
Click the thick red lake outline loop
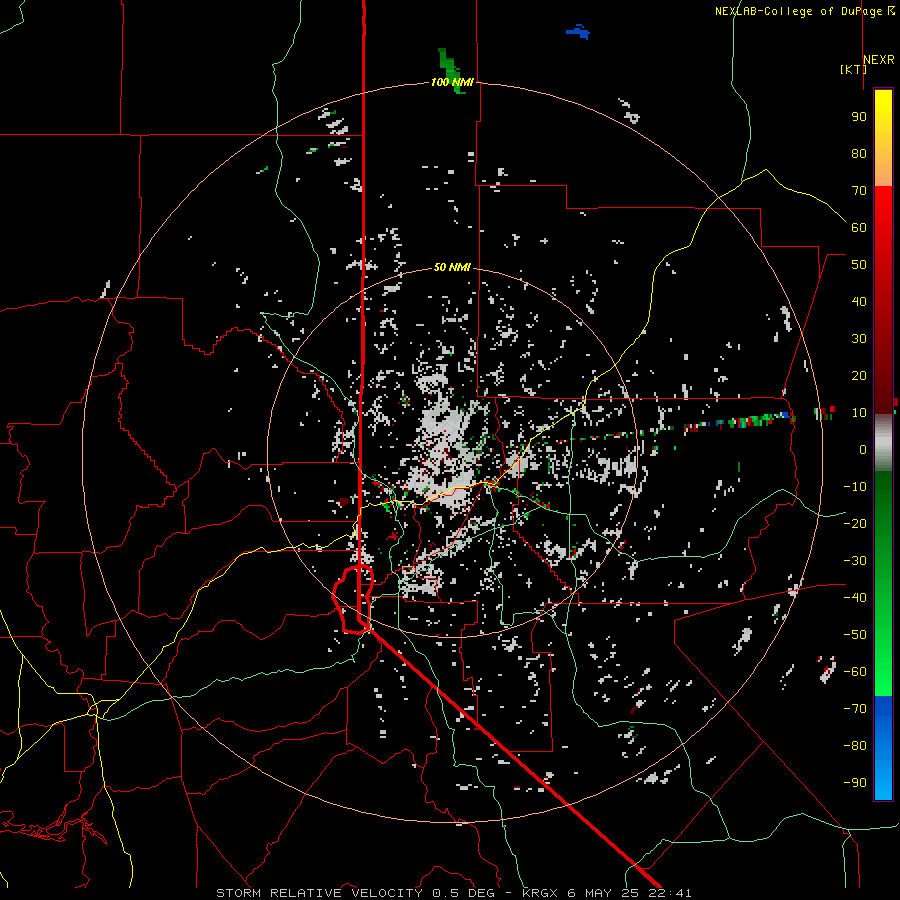354,599
